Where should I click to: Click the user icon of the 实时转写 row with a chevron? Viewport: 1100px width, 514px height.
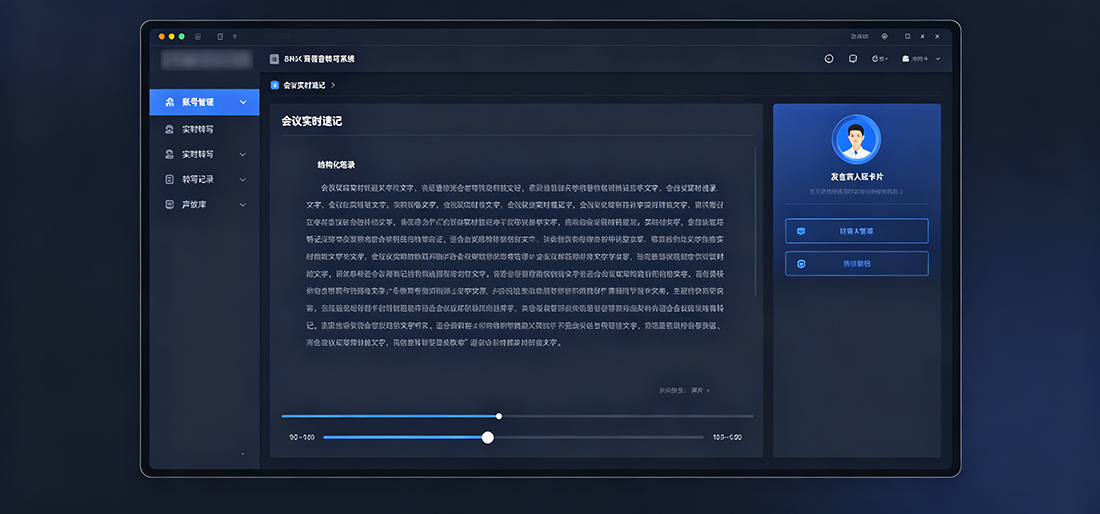point(169,154)
